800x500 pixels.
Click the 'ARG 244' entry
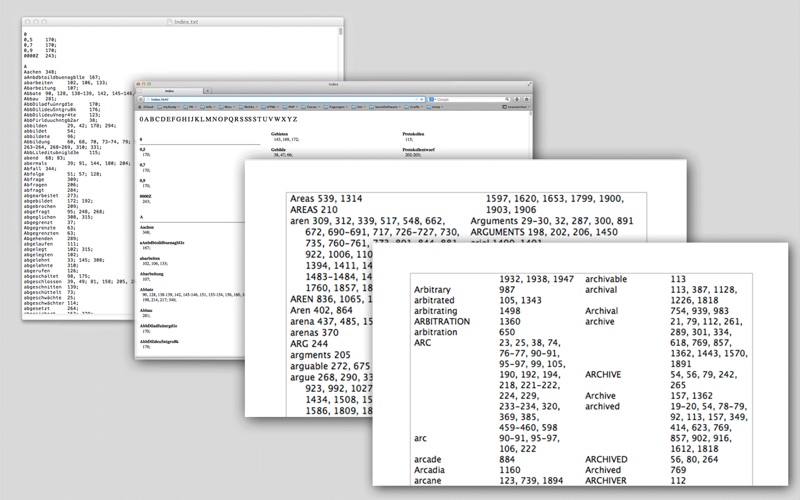pyautogui.click(x=309, y=344)
